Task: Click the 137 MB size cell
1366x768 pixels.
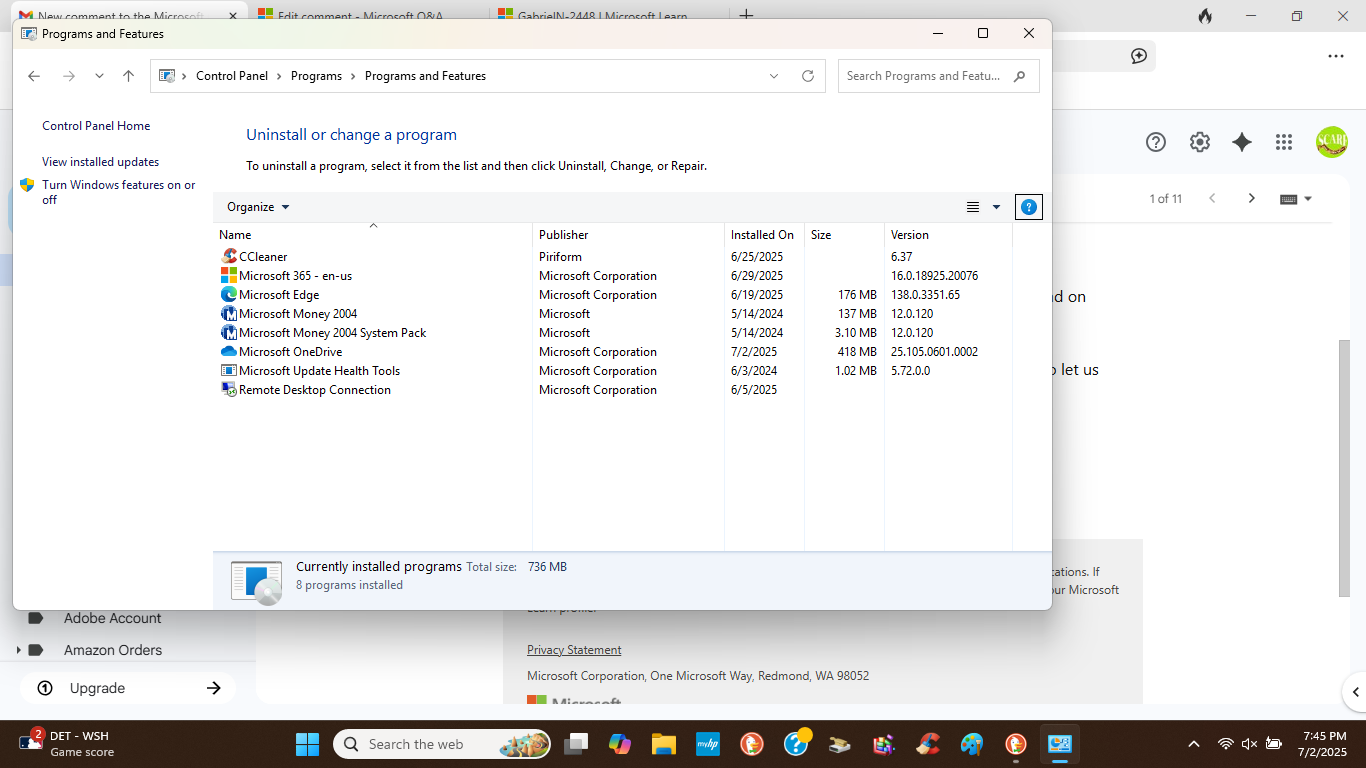Action: (857, 314)
